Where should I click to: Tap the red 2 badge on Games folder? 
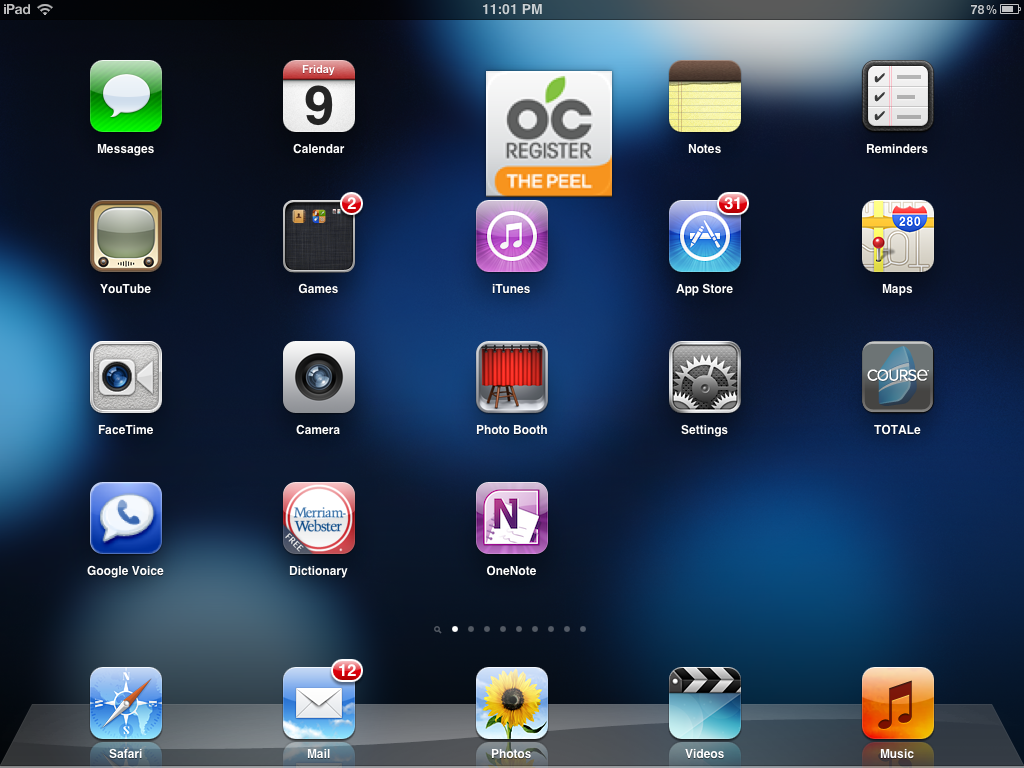coord(351,204)
